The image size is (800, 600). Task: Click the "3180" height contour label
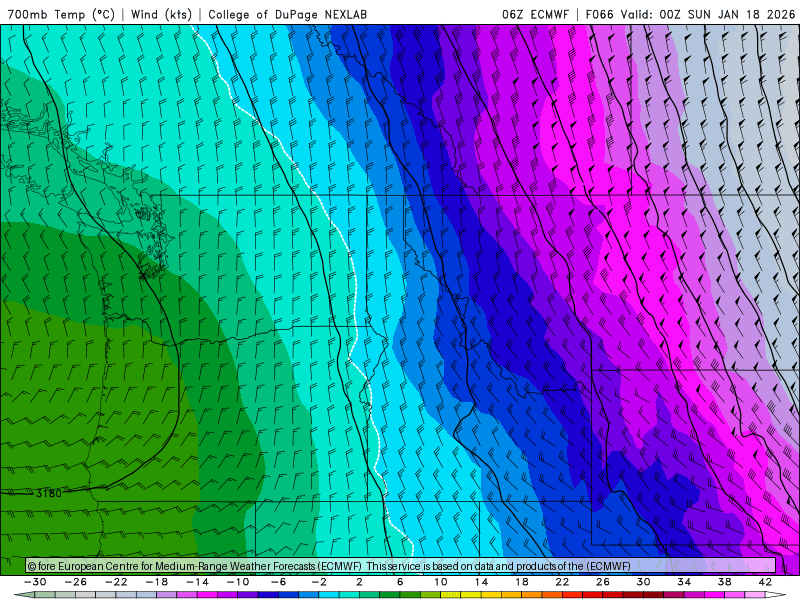point(49,493)
